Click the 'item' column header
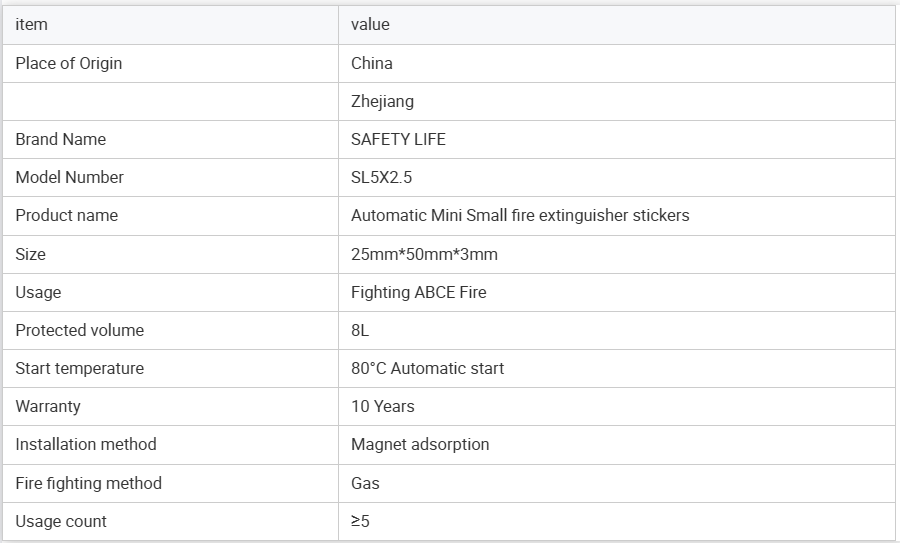 pyautogui.click(x=32, y=24)
